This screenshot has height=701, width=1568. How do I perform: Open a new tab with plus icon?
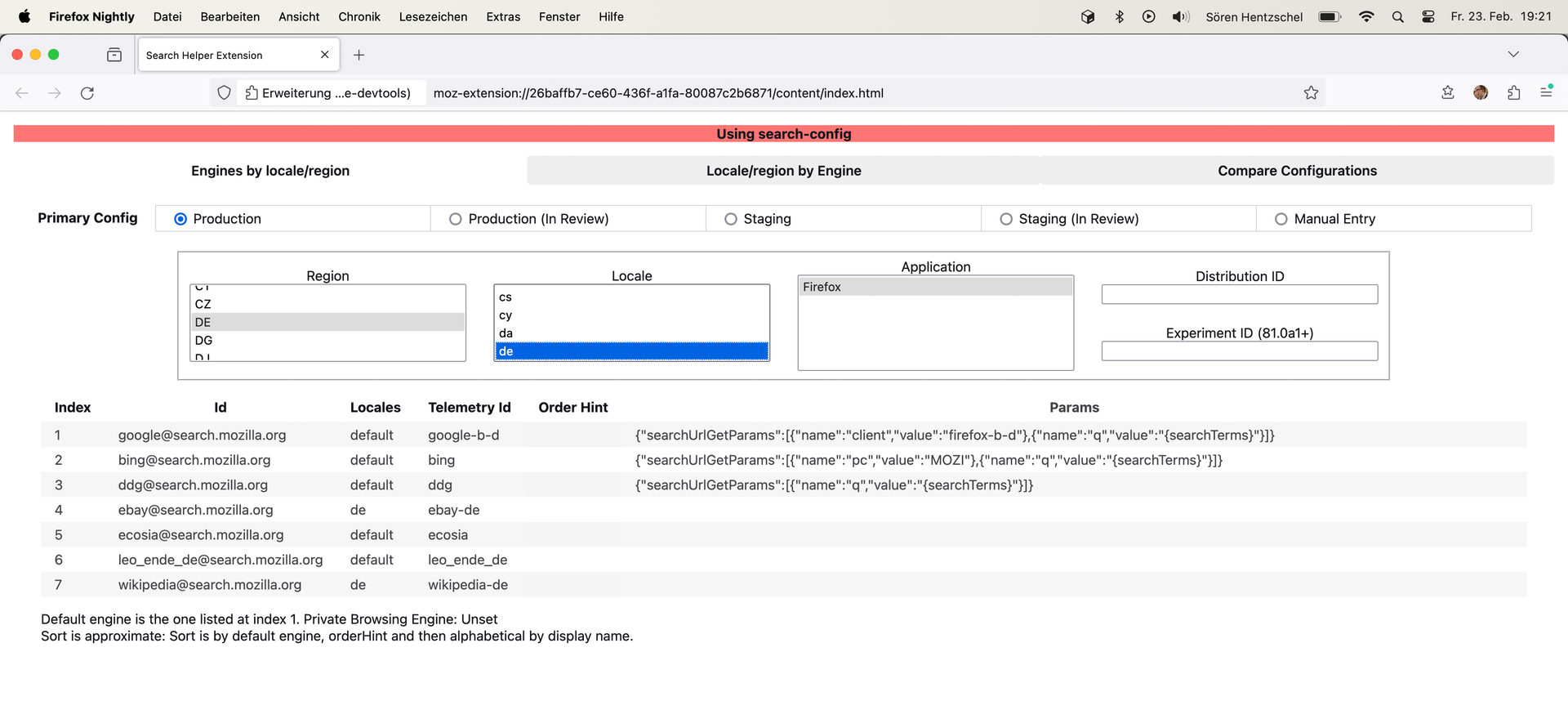click(x=359, y=55)
